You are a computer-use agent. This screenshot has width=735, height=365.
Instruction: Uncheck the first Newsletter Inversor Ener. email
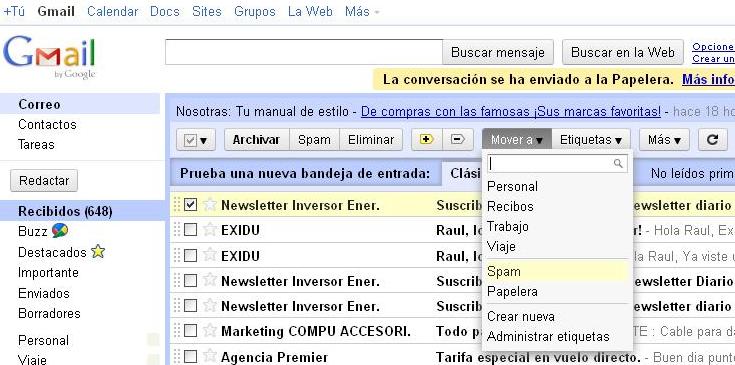point(190,205)
